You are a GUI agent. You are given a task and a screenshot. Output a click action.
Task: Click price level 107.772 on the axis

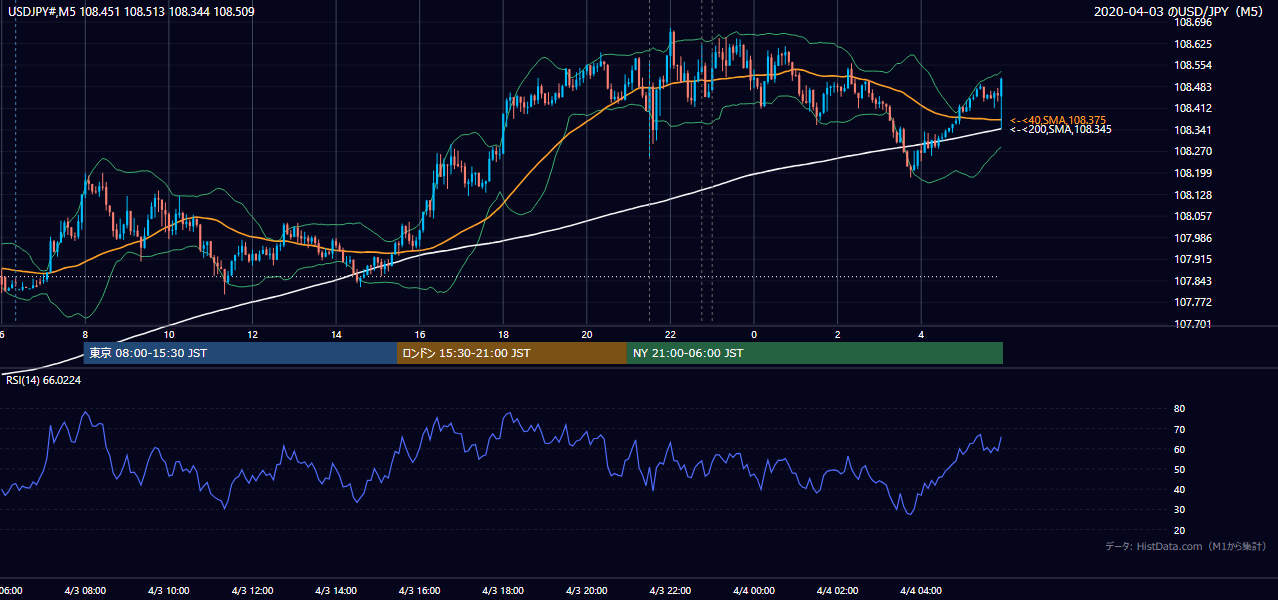pyautogui.click(x=1193, y=302)
